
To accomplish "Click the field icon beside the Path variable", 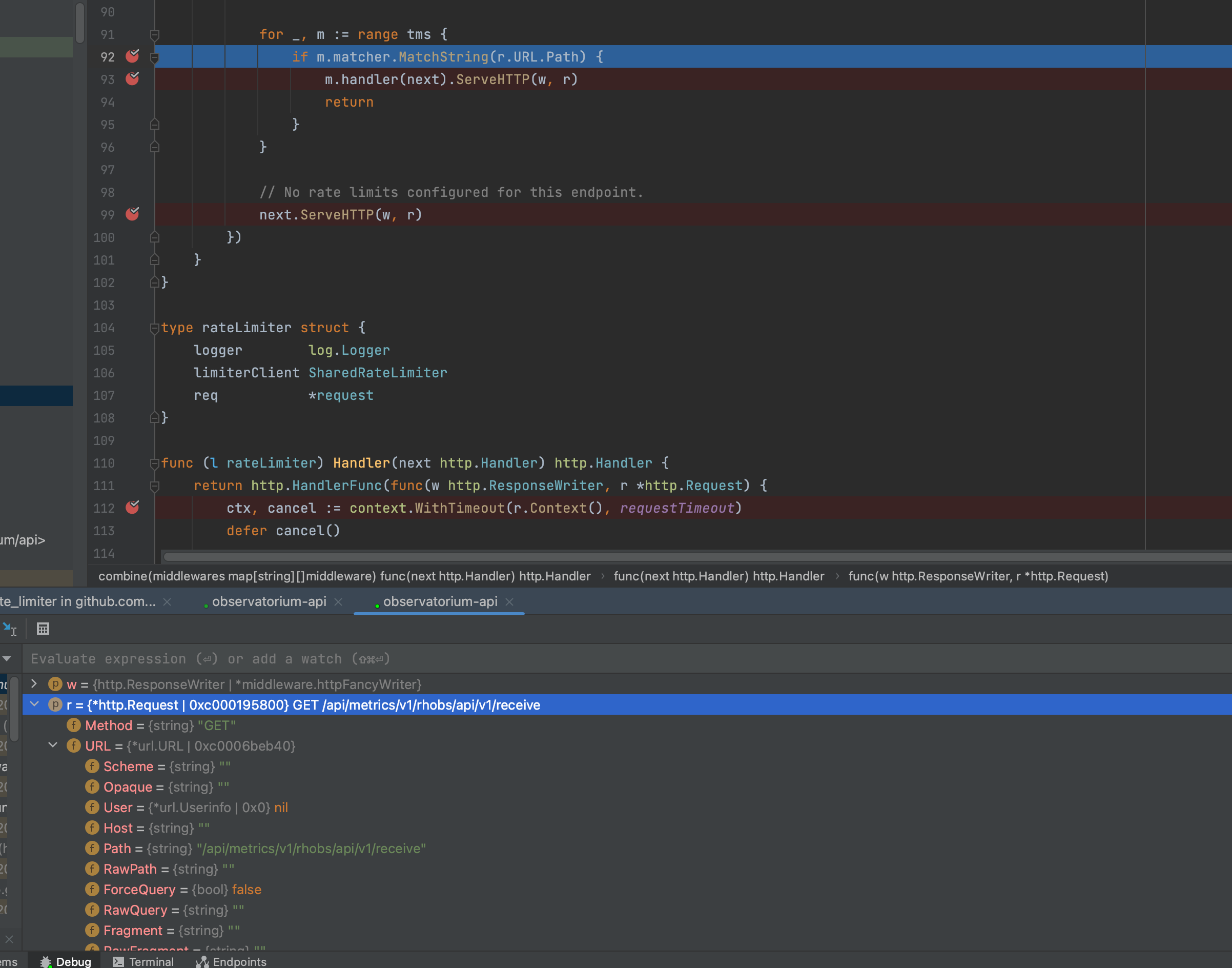I will pos(92,849).
